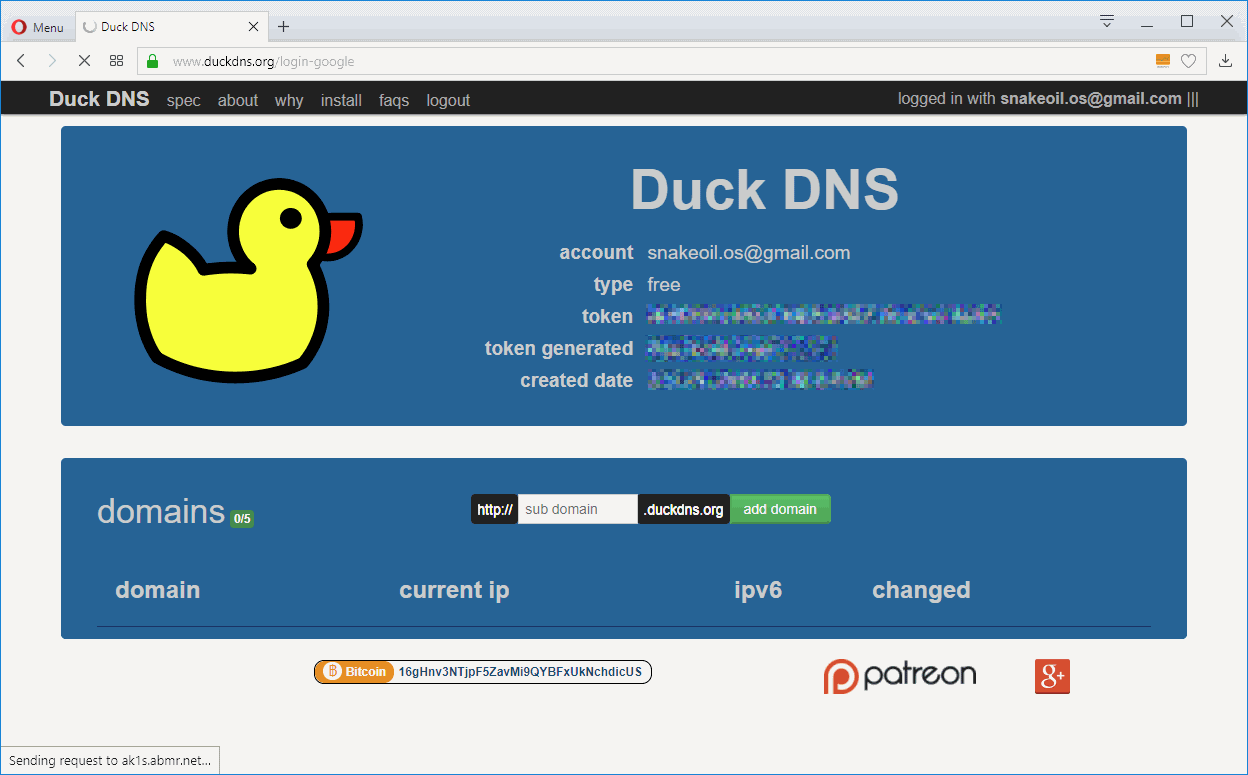
Task: Open the Opera Menu button
Action: 38,27
